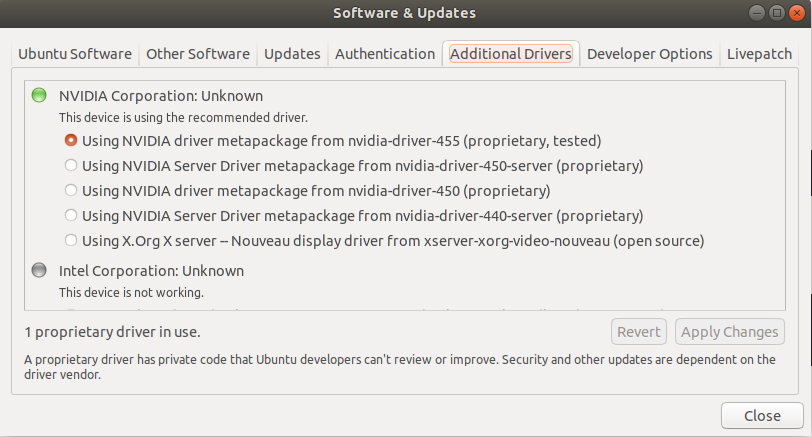Click 'Intel Corporation: Unknown' heading
812x437 pixels.
pyautogui.click(x=151, y=271)
